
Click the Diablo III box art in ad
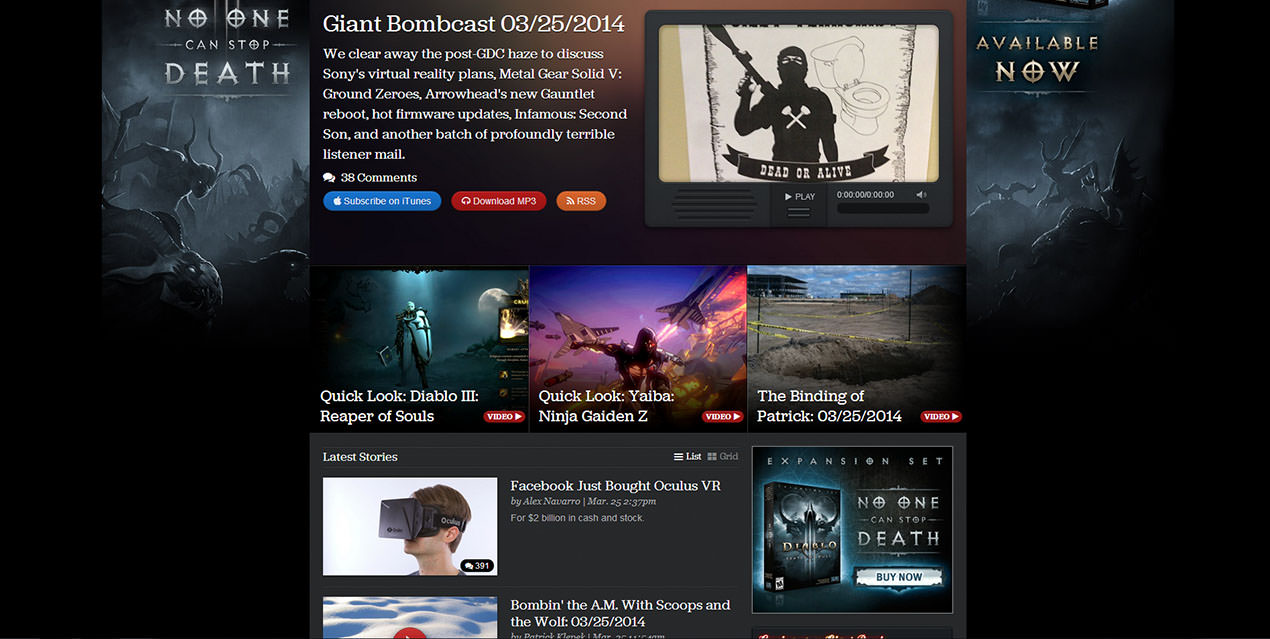coord(801,537)
